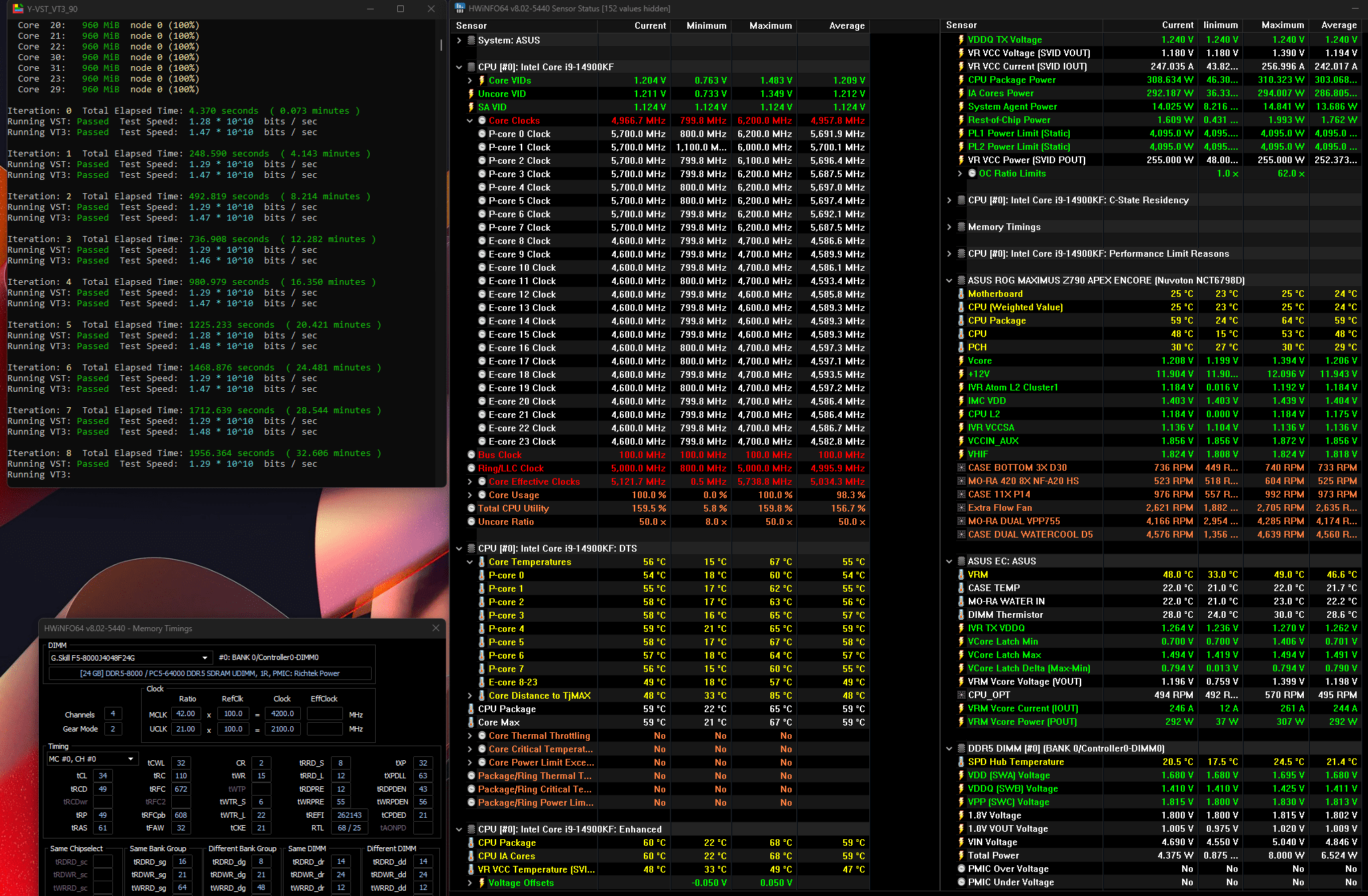Click the Core VIDs lightning bolt icon

(x=482, y=80)
